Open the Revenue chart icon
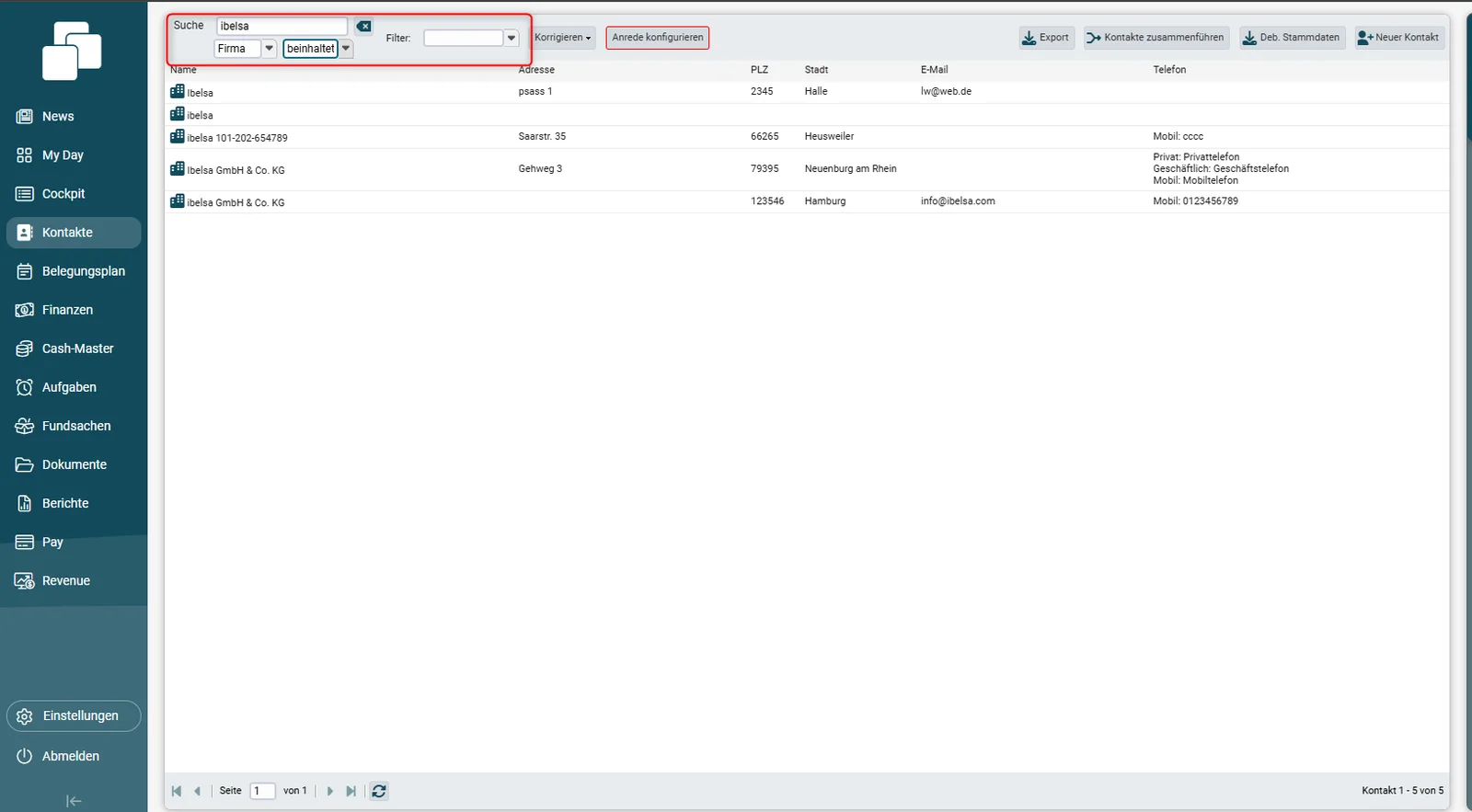The image size is (1472, 812). point(25,580)
